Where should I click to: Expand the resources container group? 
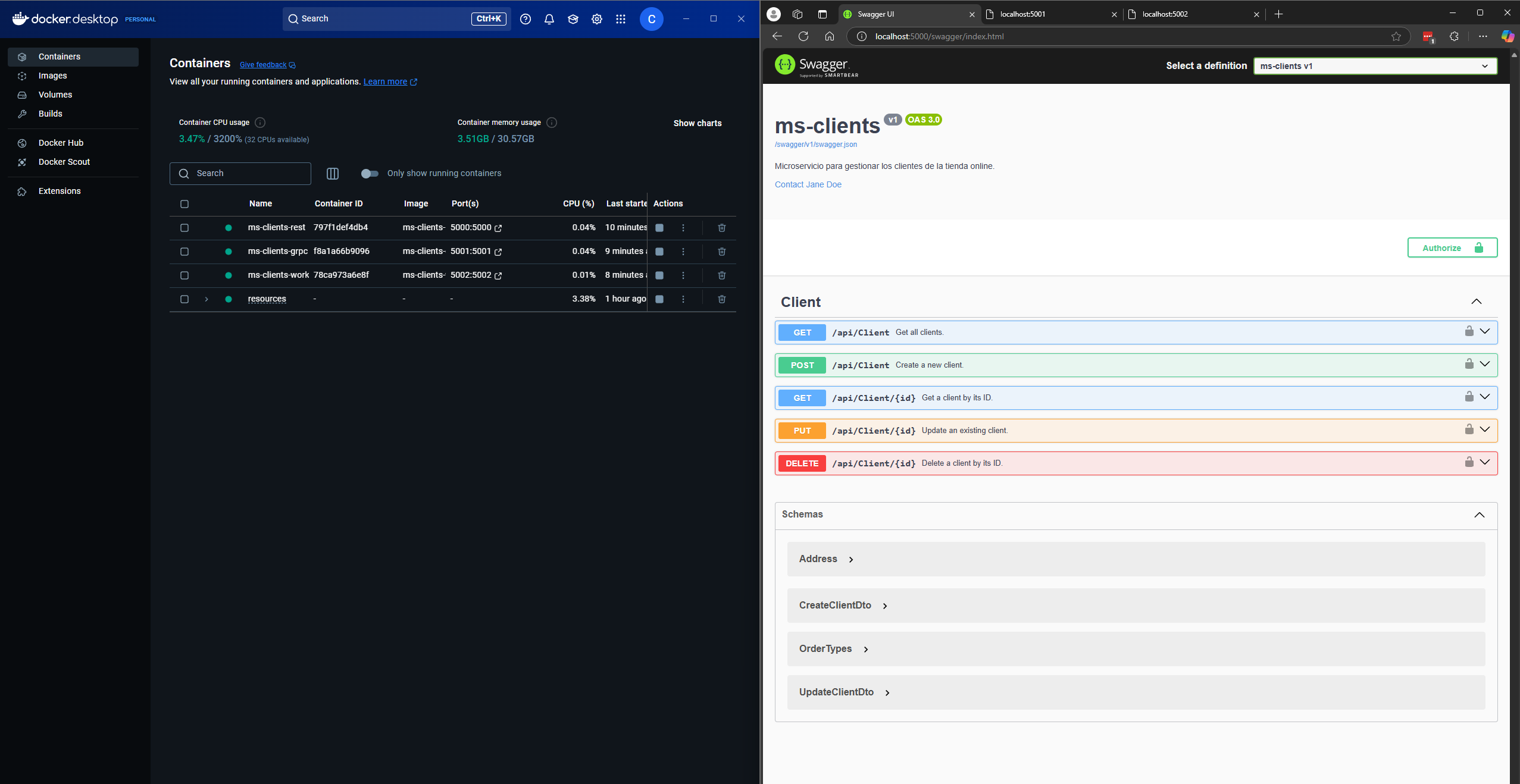(x=207, y=299)
